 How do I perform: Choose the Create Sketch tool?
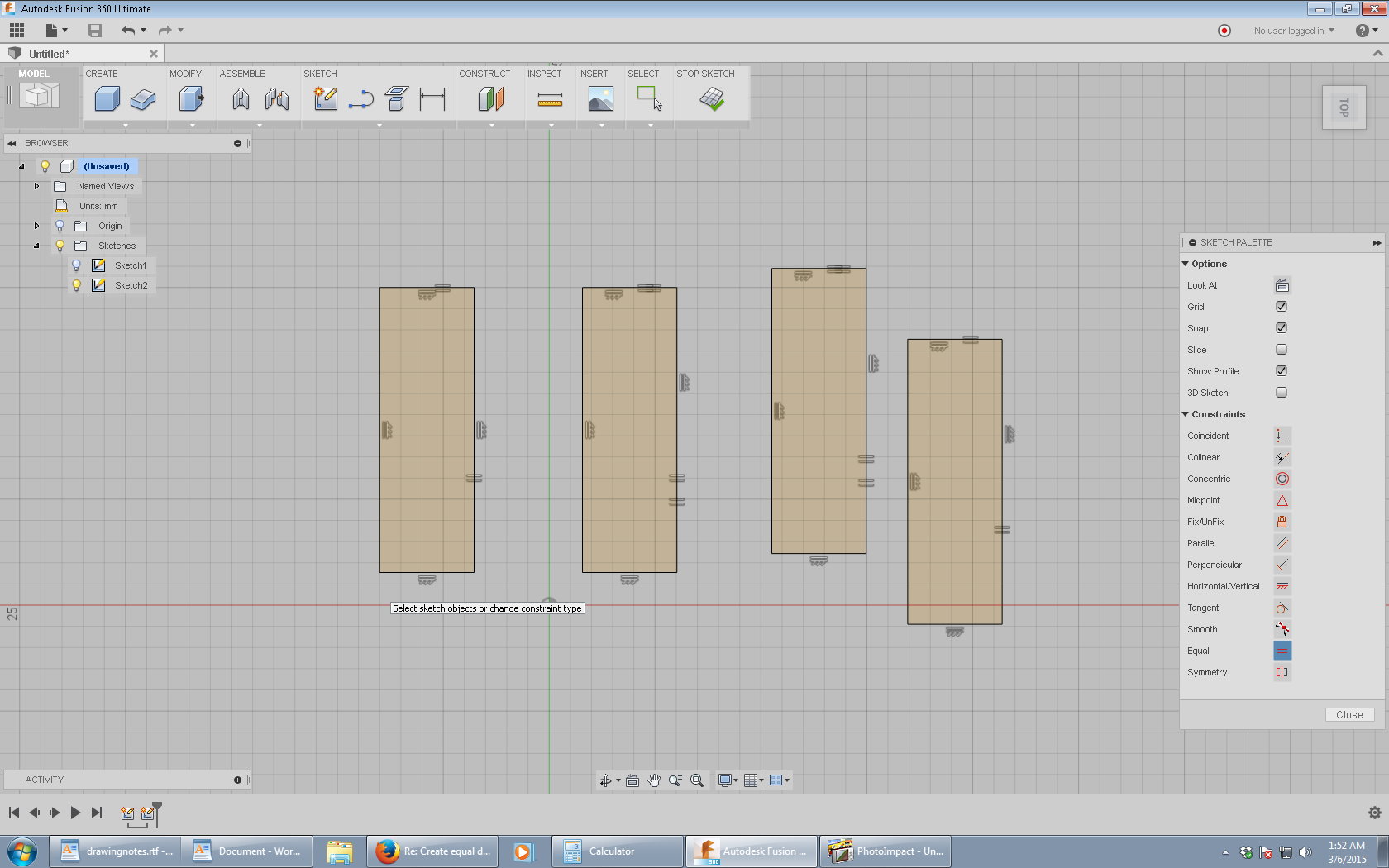click(x=326, y=99)
